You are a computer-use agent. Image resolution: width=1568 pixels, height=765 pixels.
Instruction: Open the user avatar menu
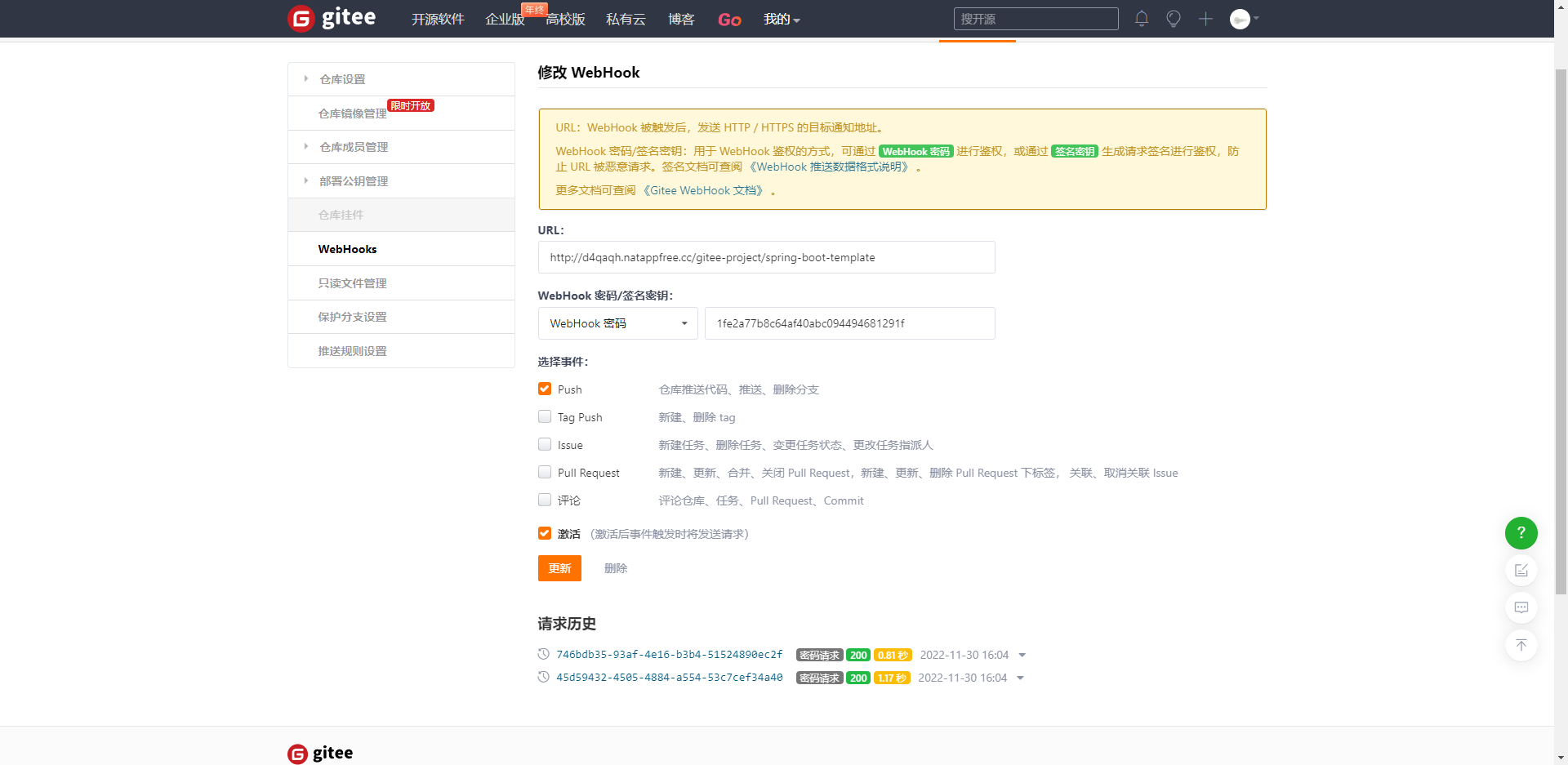click(x=1240, y=19)
